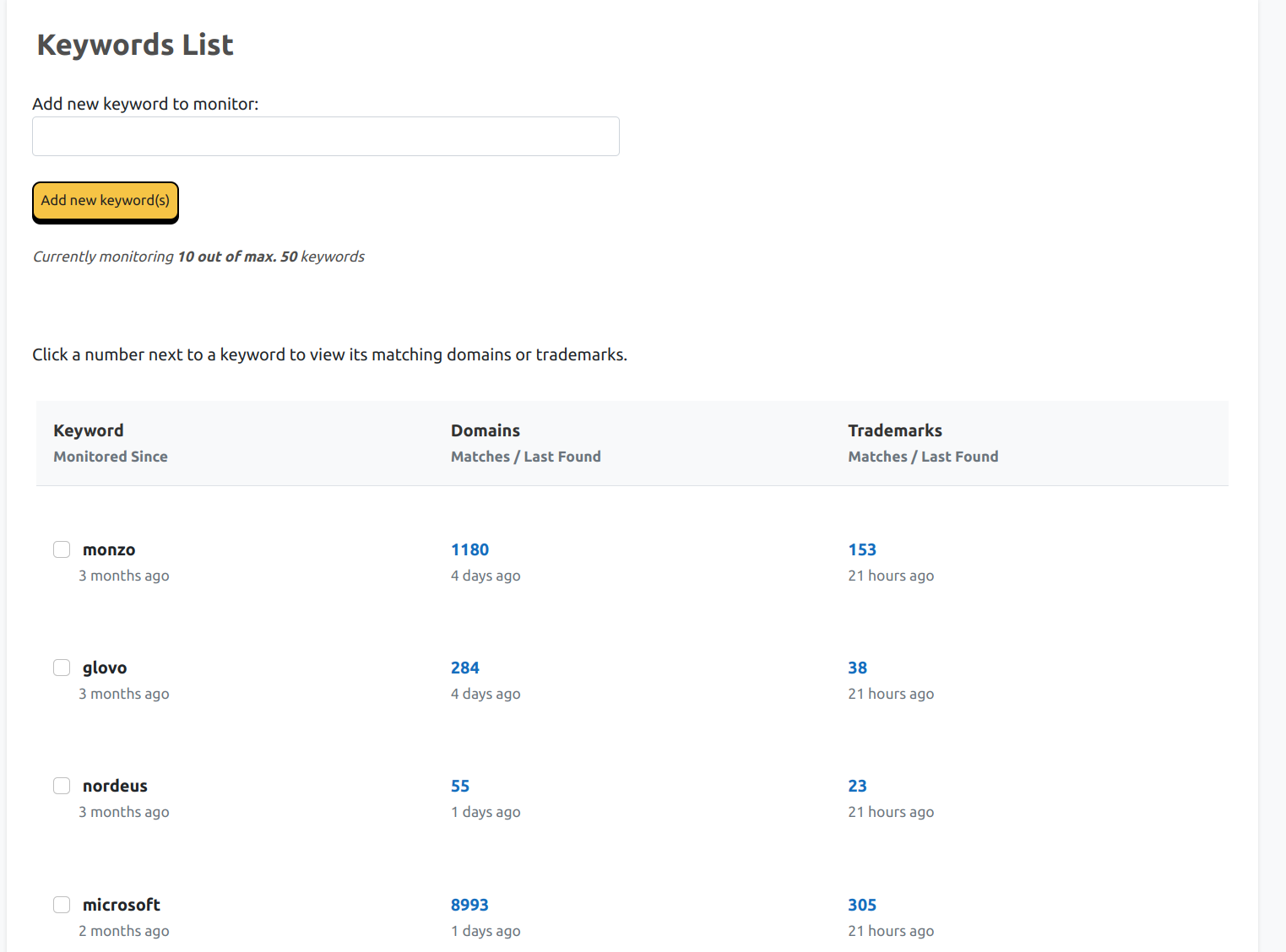Image resolution: width=1286 pixels, height=952 pixels.
Task: Click the keyword input field
Action: tap(325, 136)
